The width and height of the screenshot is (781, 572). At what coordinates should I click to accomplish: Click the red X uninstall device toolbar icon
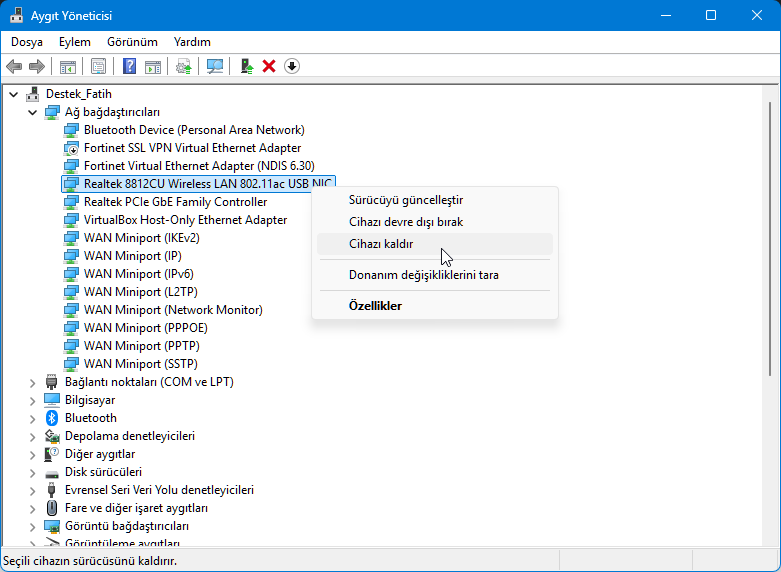pyautogui.click(x=269, y=66)
